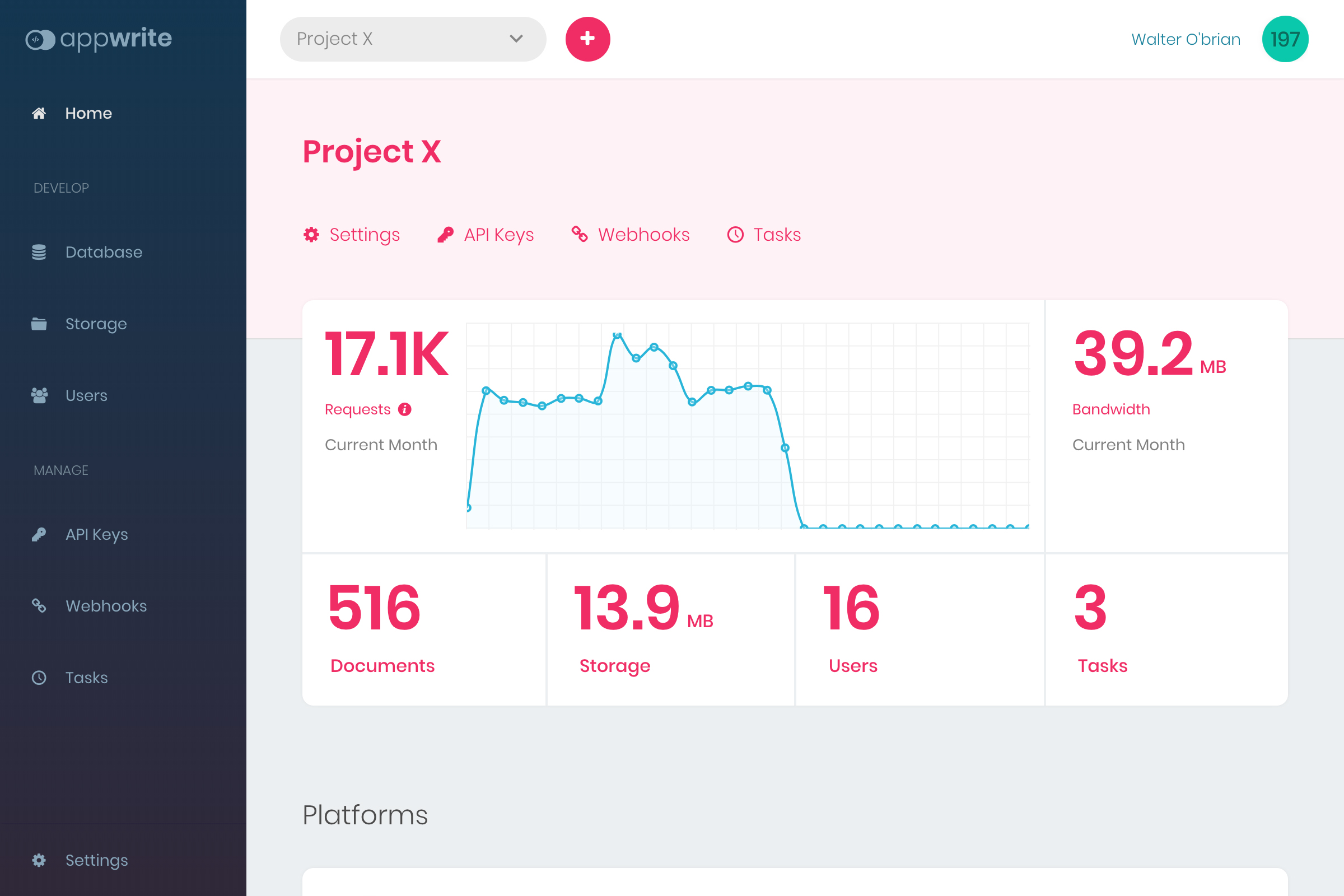Click the sidebar API Keys key icon
This screenshot has height=896, width=1344.
[39, 534]
